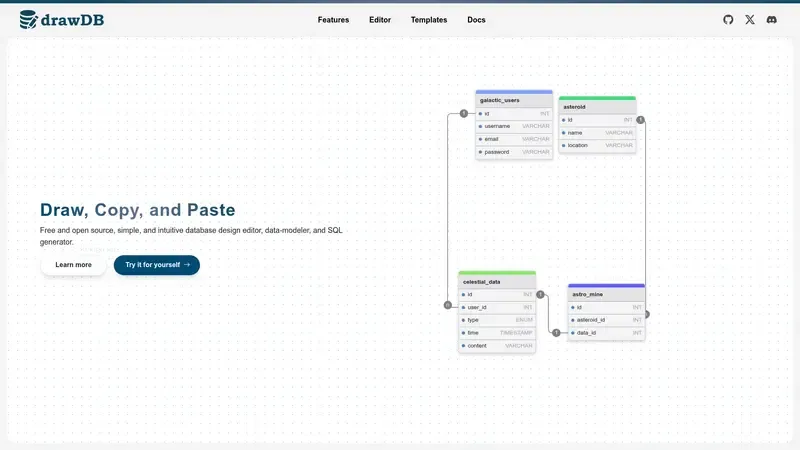Open the Docs nav link
This screenshot has height=450, width=800.
[476, 20]
